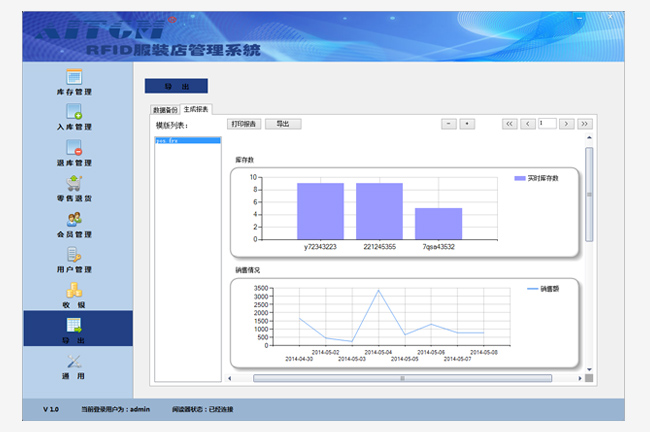Jump to first report page (<<)
This screenshot has height=432, width=650.
tap(509, 124)
